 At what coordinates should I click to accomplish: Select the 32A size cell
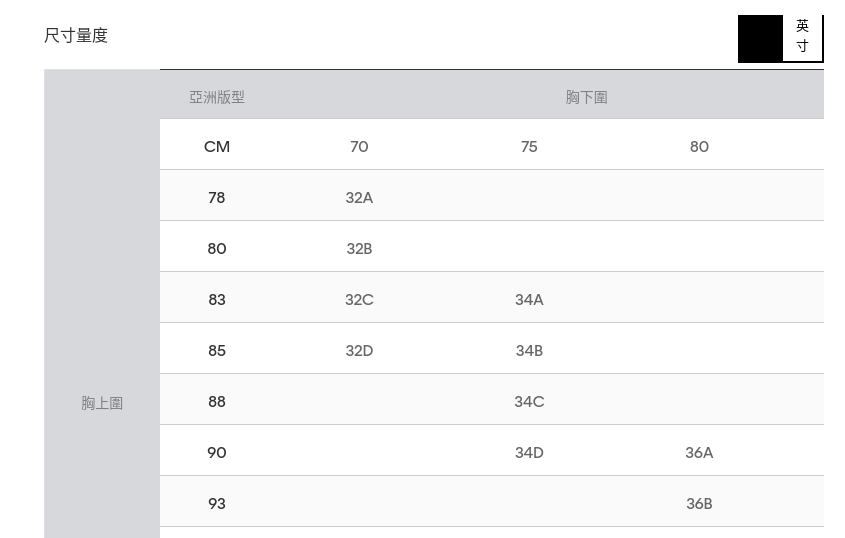point(359,198)
